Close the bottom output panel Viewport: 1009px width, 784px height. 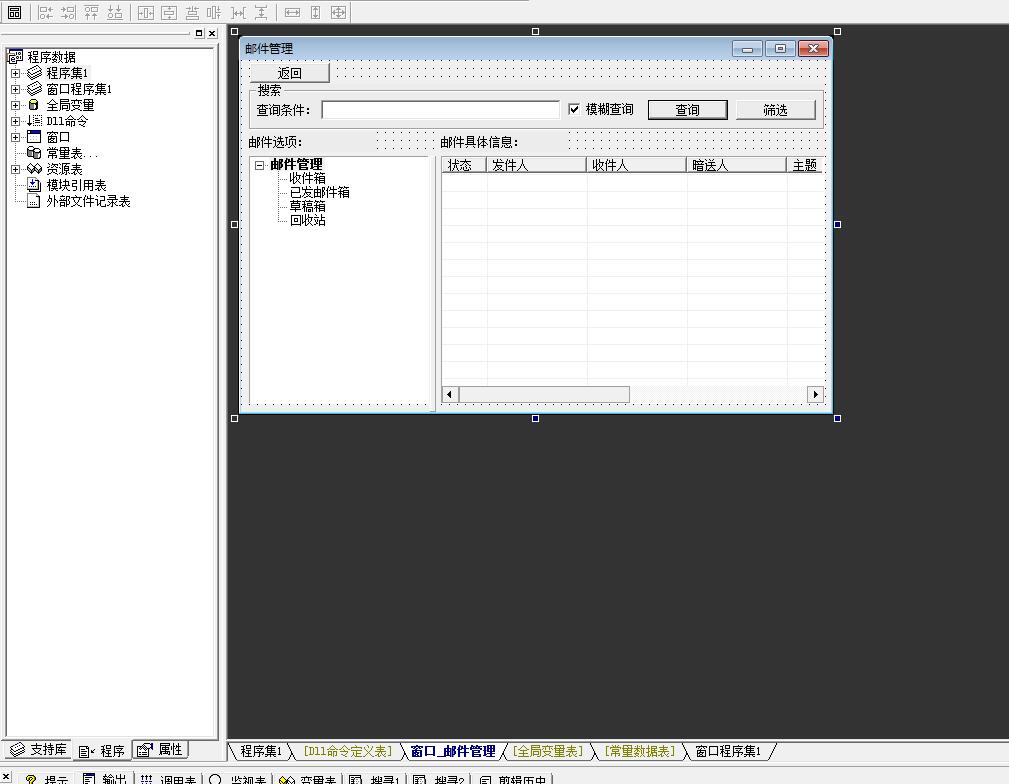point(5,776)
